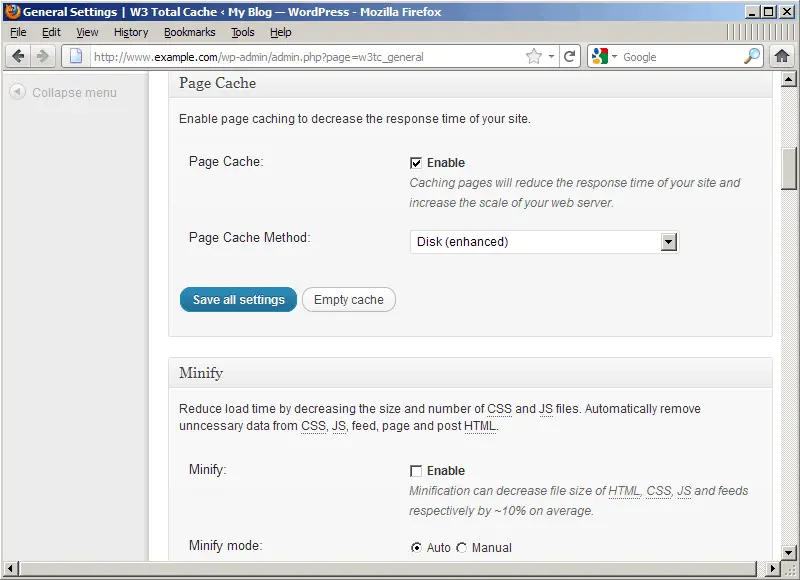Click the Minify section heading

click(x=201, y=373)
